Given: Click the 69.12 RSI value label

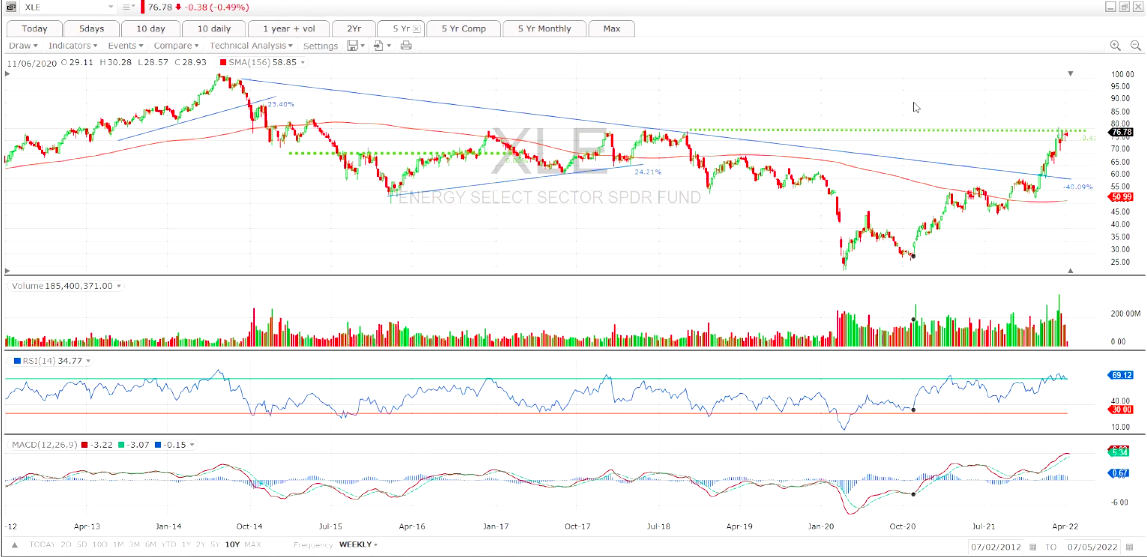Looking at the screenshot, I should click(1121, 375).
